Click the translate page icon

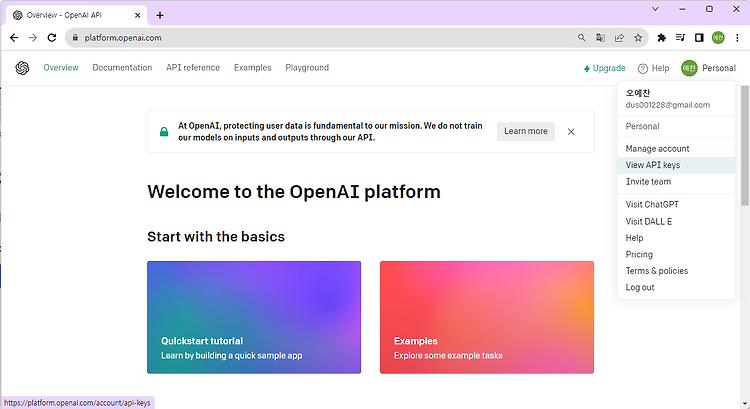pyautogui.click(x=600, y=38)
